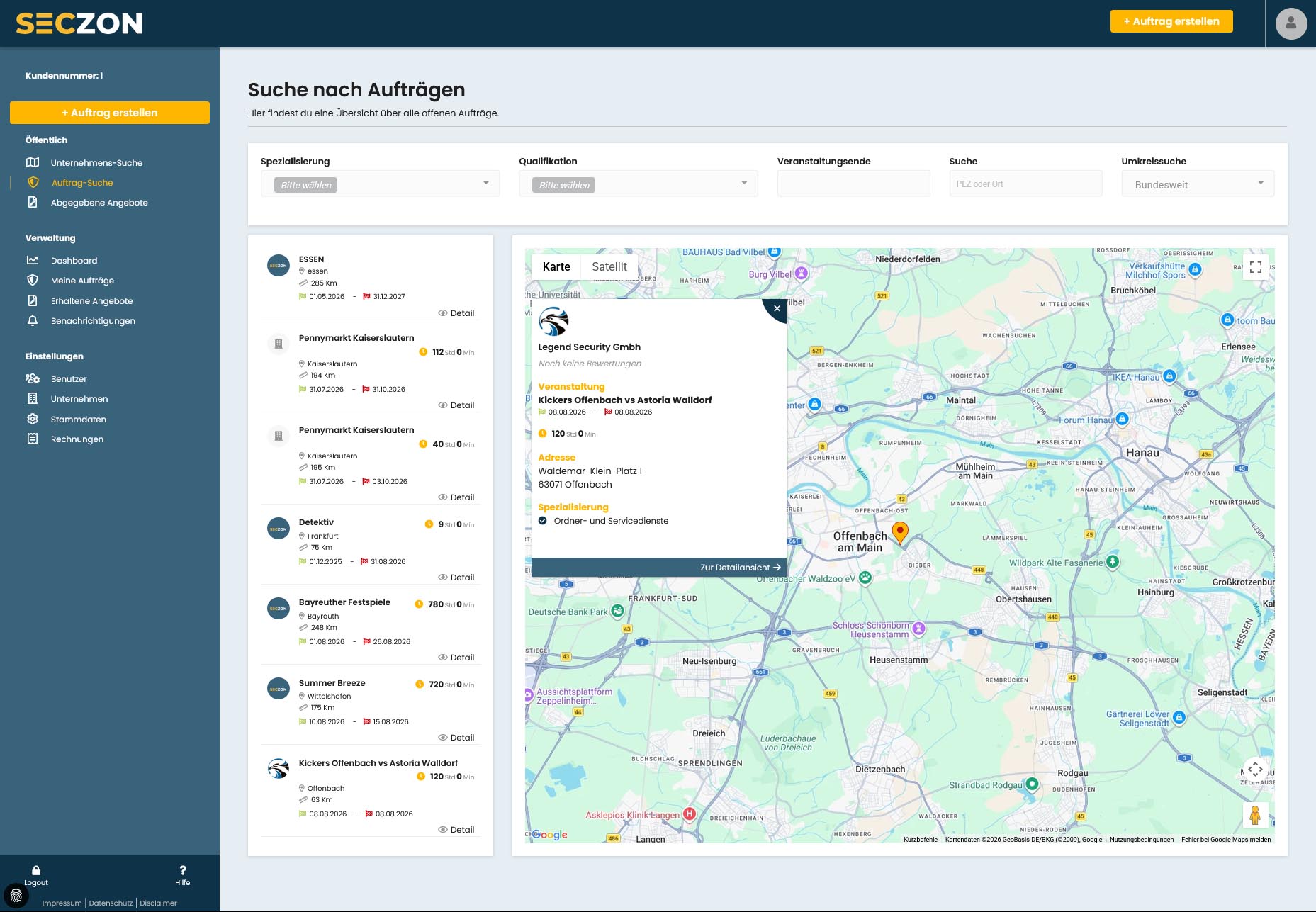Click the Benutzer users icon
This screenshot has height=912, width=1316.
33,378
